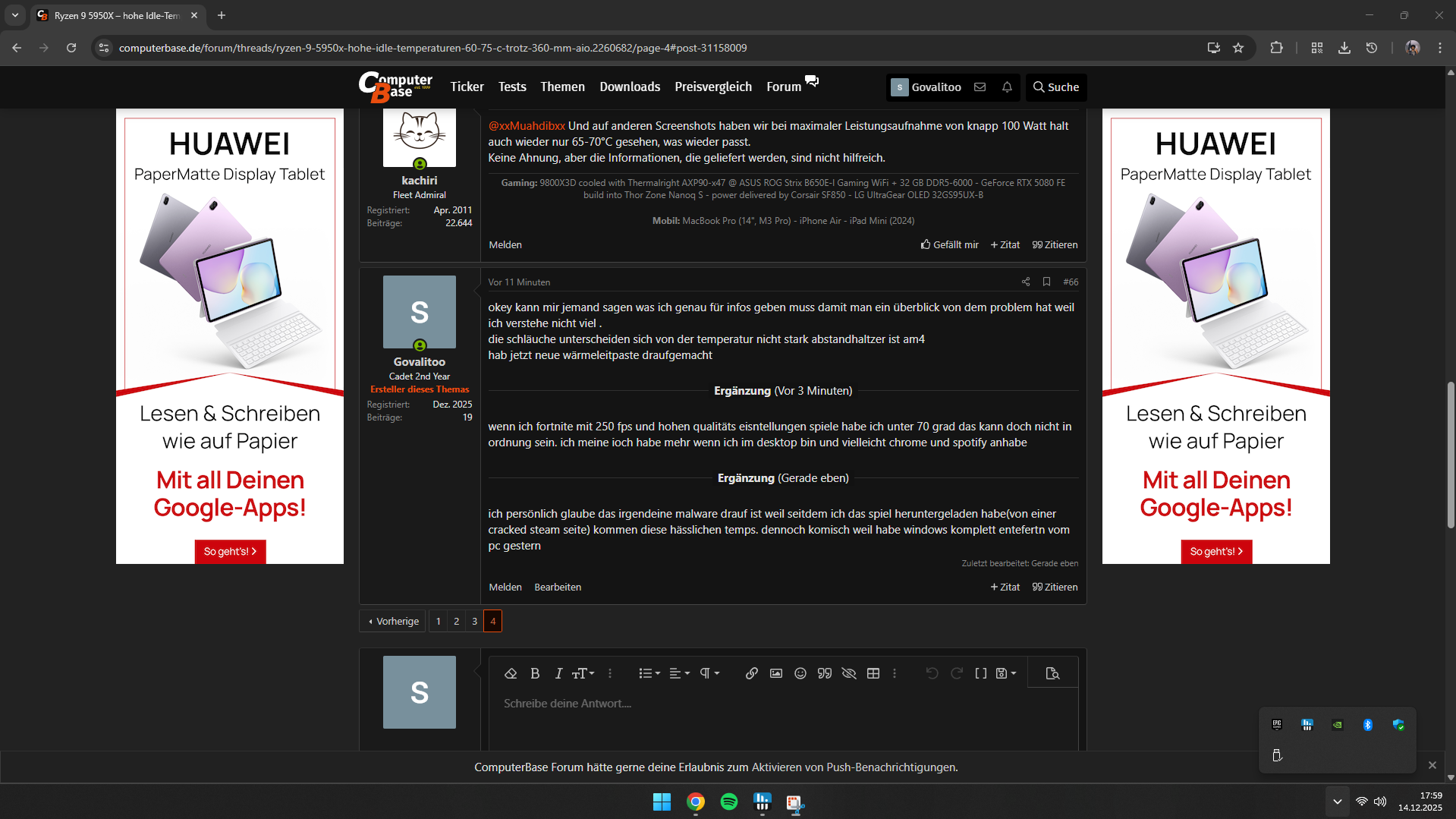Insert a quote block with the quotation icon
1456x819 pixels.
[x=825, y=673]
